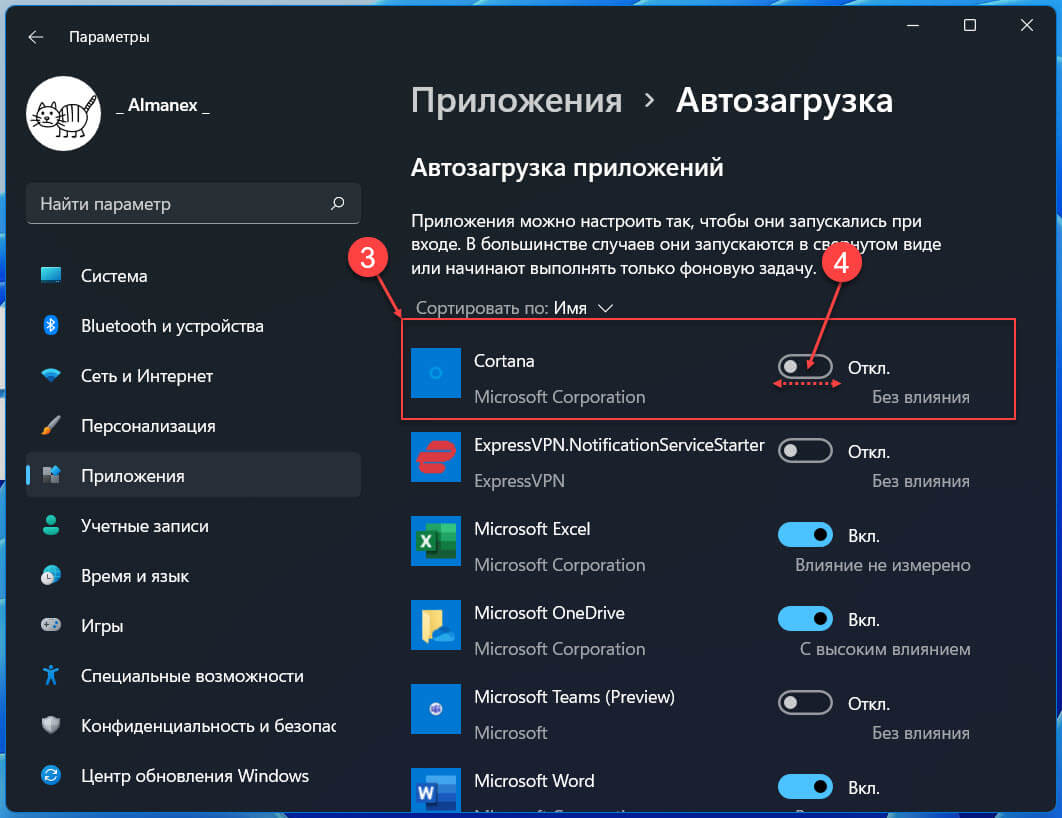
Task: Open Центр обновления Windows
Action: point(193,777)
